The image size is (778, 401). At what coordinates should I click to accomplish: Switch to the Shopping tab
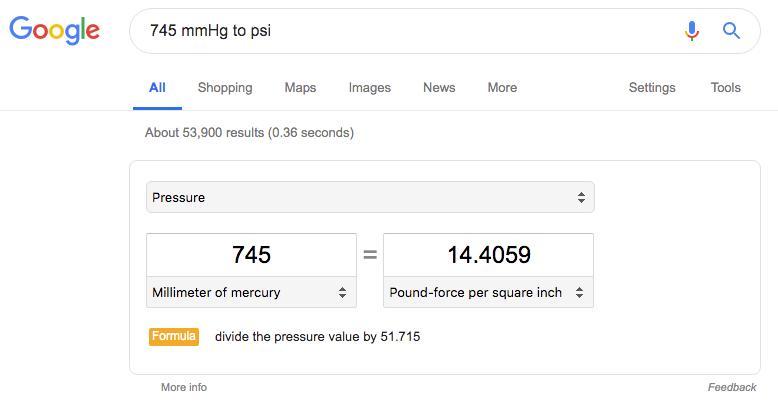(x=225, y=87)
